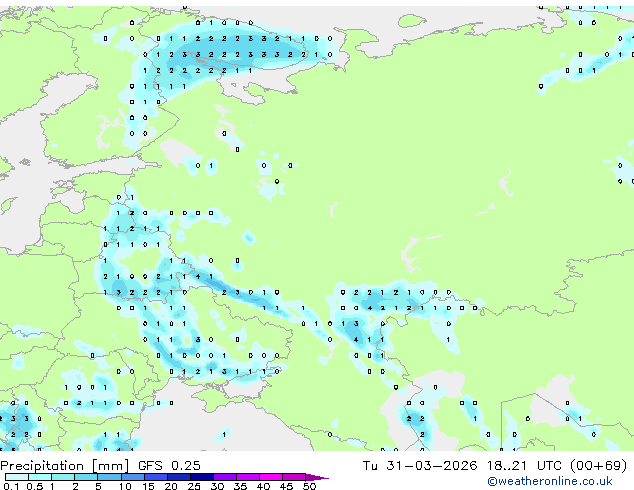Click the 0.5–1 mm legend swatch
Screen dimensions: 634x490
coord(40,477)
